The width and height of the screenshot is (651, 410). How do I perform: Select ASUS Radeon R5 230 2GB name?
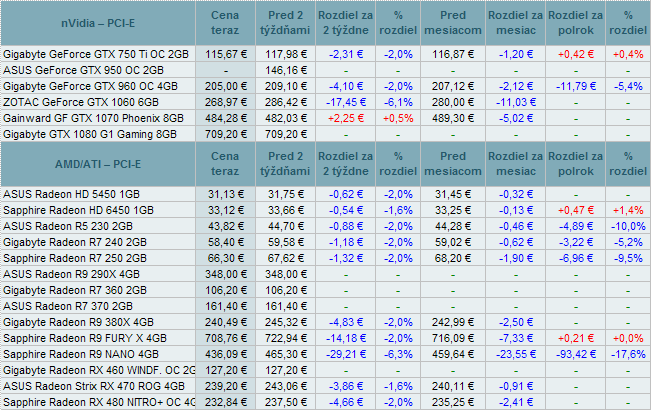[x=68, y=226]
